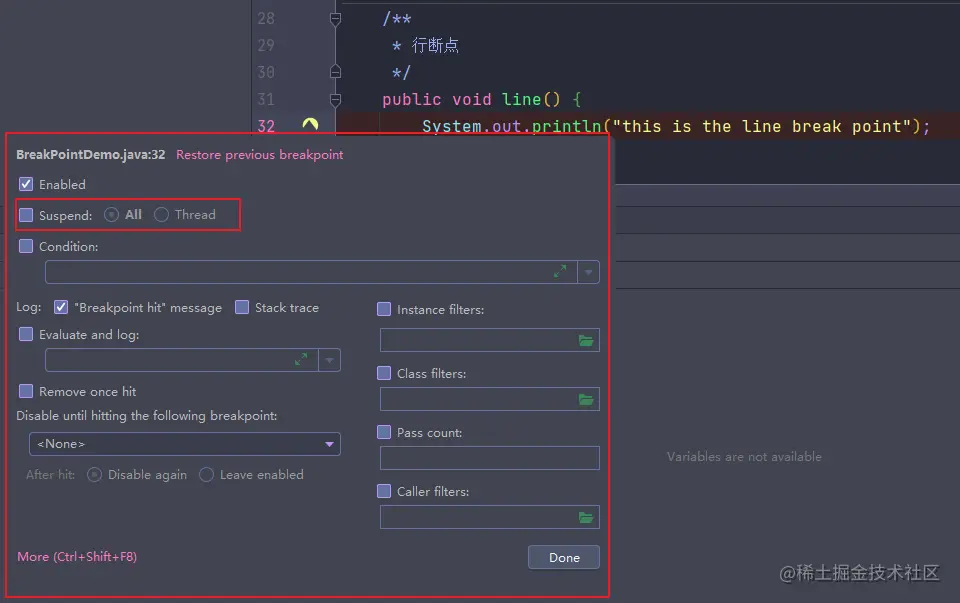960x603 pixels.
Task: Click the 'public void line()' method declaration
Action: 471,100
